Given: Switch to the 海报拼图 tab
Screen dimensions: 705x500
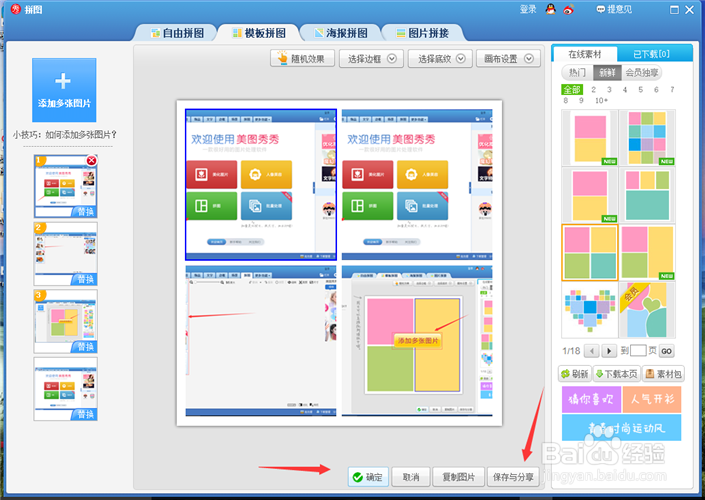Looking at the screenshot, I should pos(341,33).
